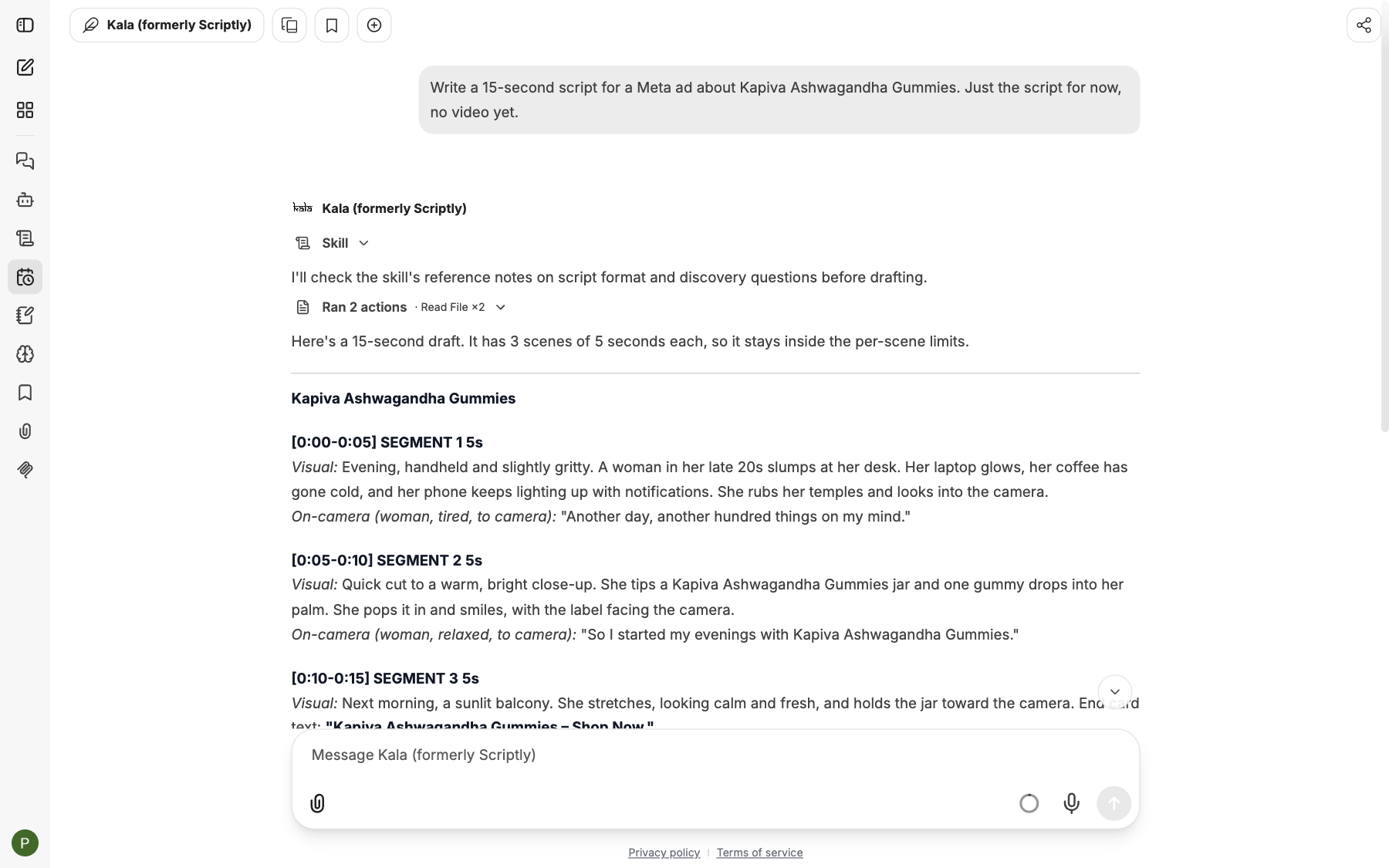Image resolution: width=1389 pixels, height=868 pixels.
Task: Start a new chat with the compose icon
Action: (x=25, y=68)
